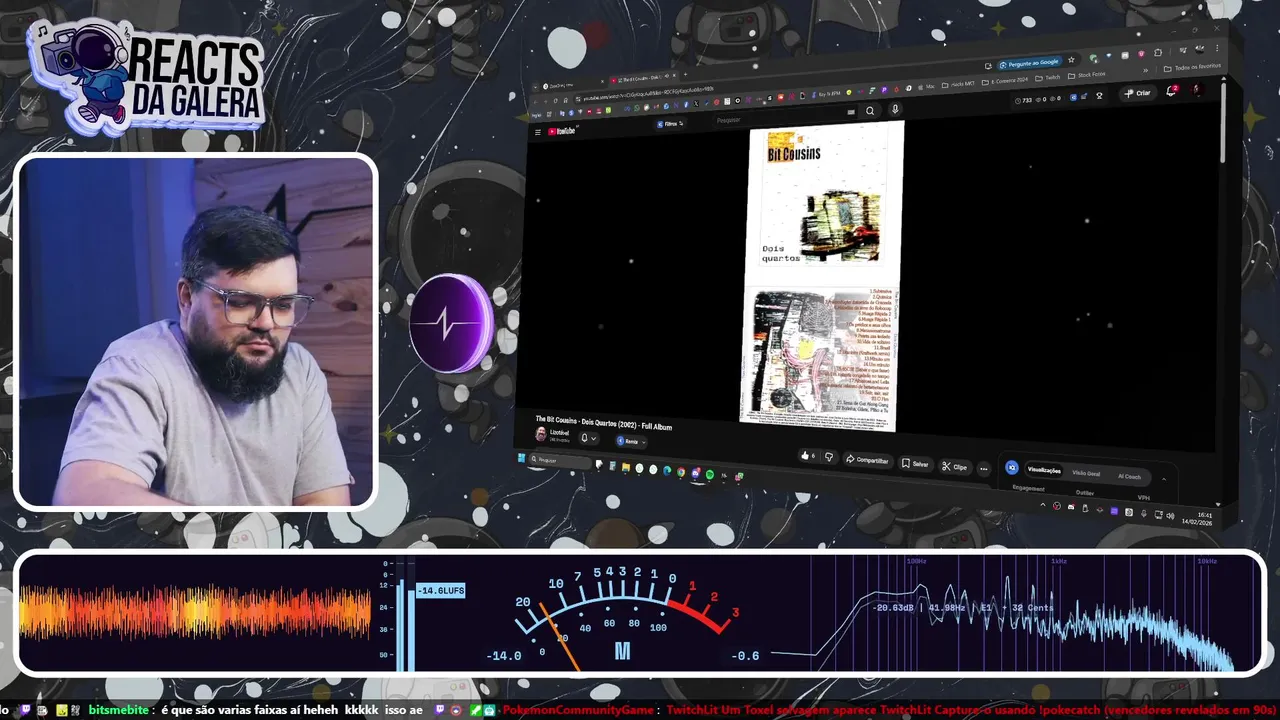Click the YouTube search magnifier button
Viewport: 1280px width, 720px height.
(x=870, y=111)
